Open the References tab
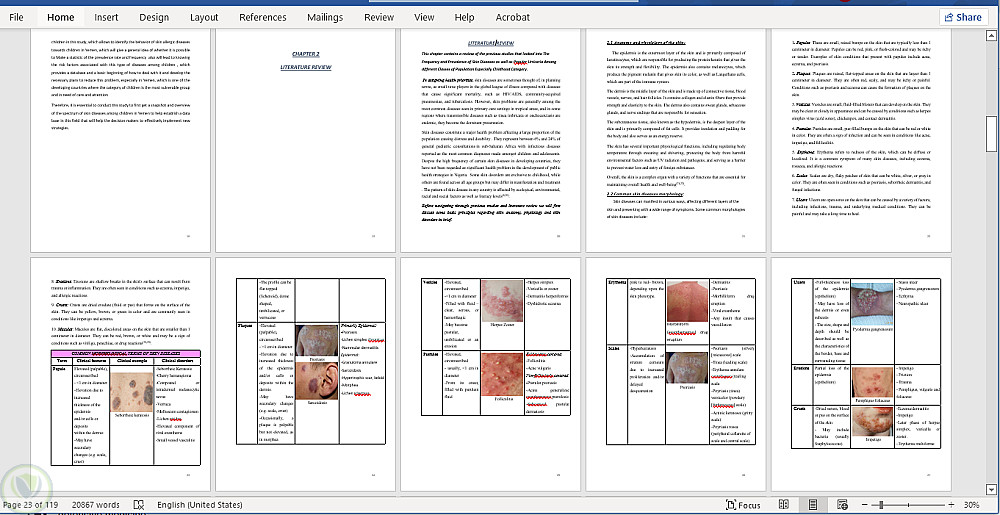Viewport: 1000px width, 515px height. pyautogui.click(x=263, y=17)
